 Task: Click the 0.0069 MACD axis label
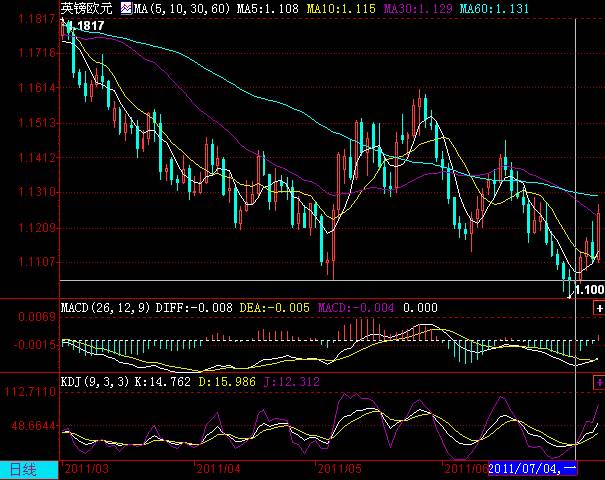37,317
